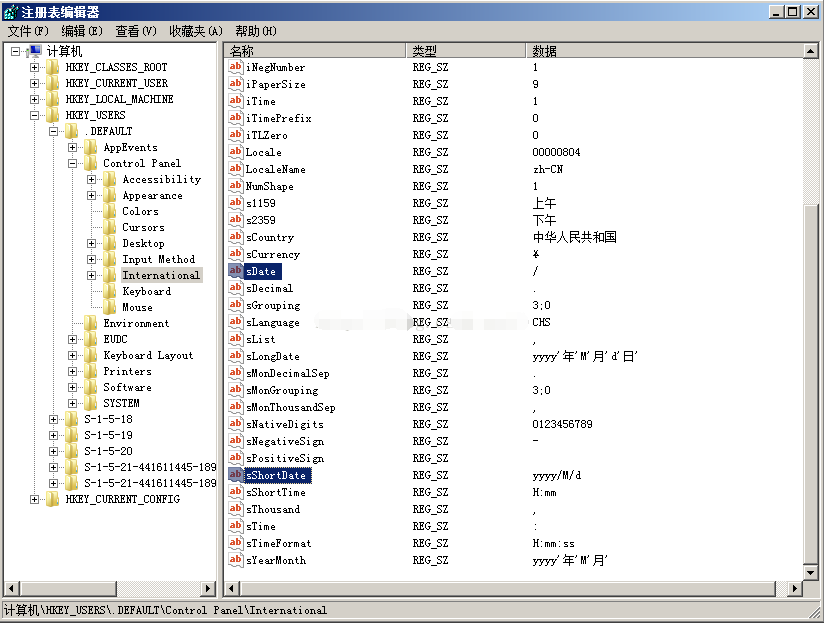824x624 pixels.
Task: Expand the HKEY_LOCAL_MACHINE hive
Action: click(x=34, y=99)
